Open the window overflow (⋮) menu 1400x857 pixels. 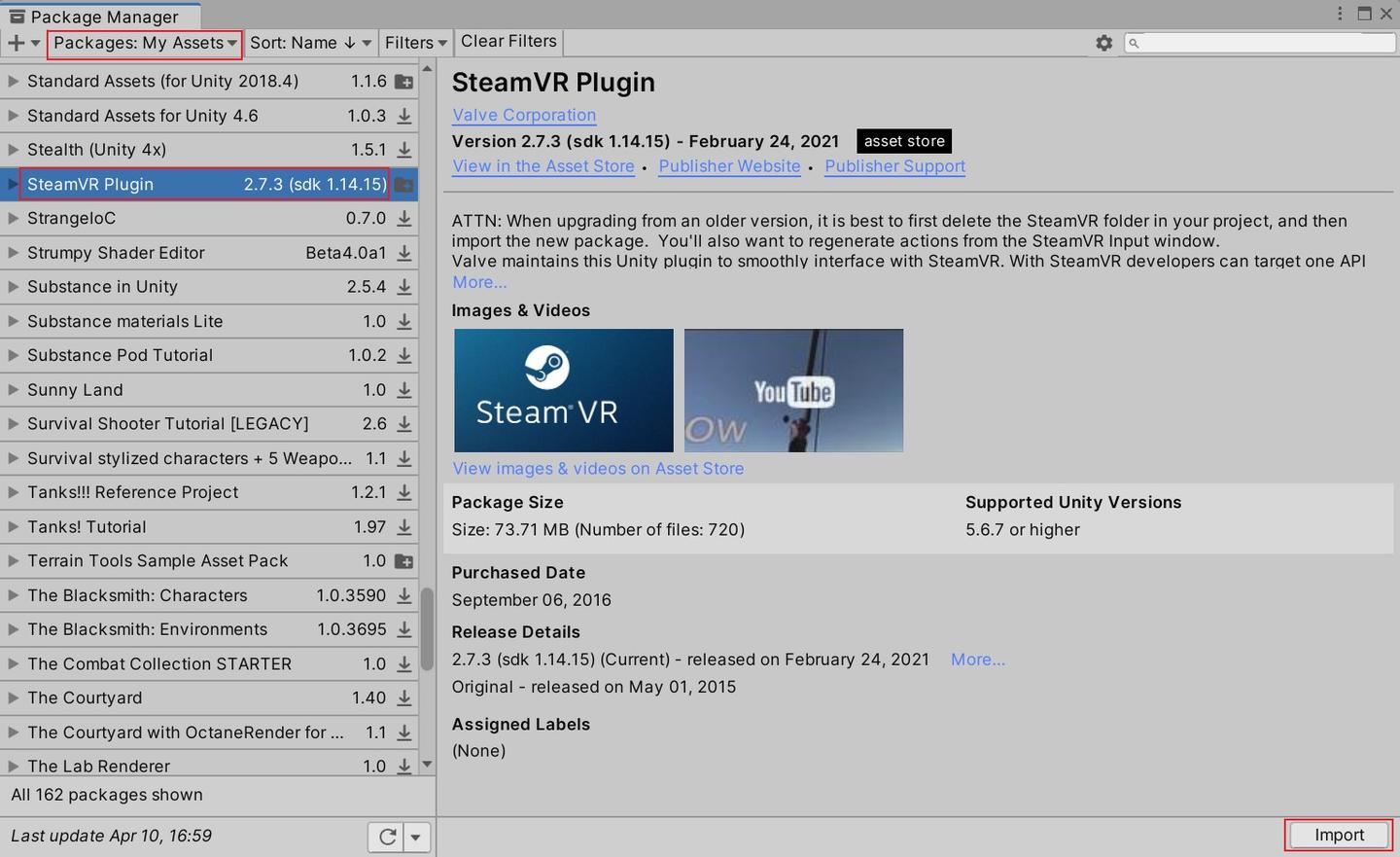1340,12
